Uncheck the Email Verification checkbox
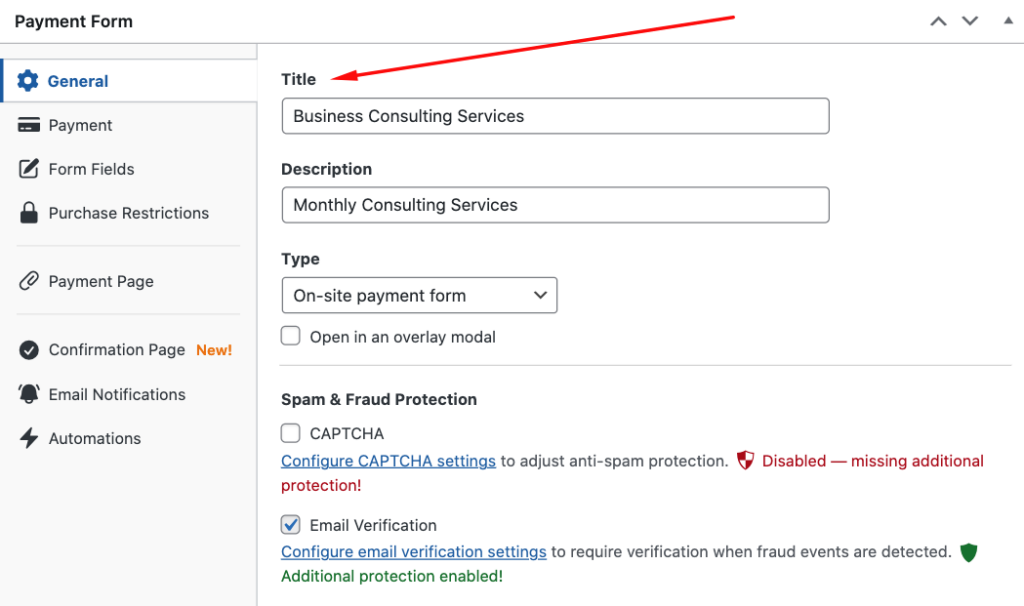 [x=291, y=524]
